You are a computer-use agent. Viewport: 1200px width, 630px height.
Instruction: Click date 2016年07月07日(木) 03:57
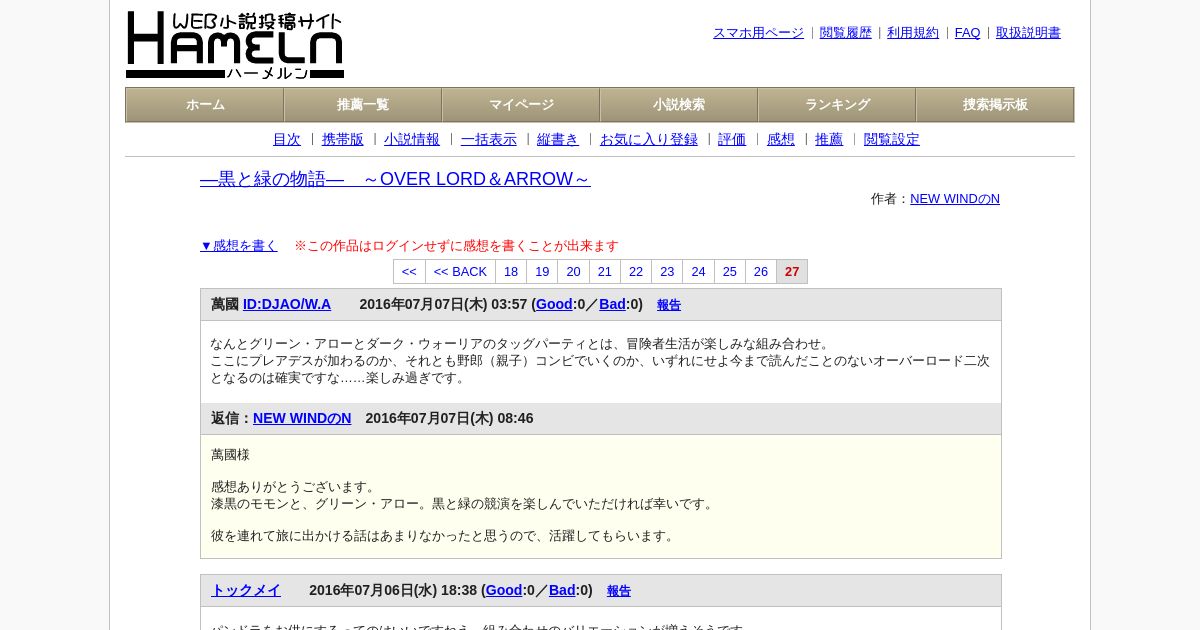[x=443, y=304]
